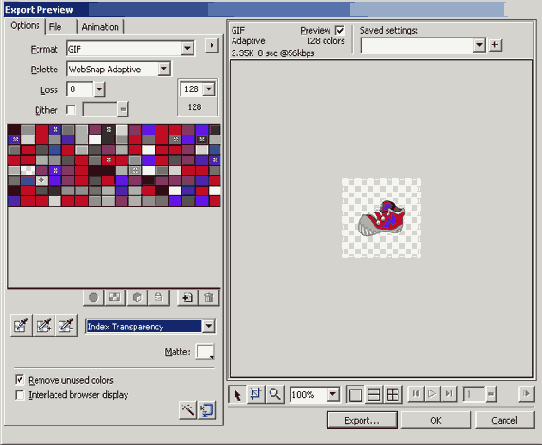The image size is (542, 445).
Task: Switch to the Animation tab
Action: [100, 27]
